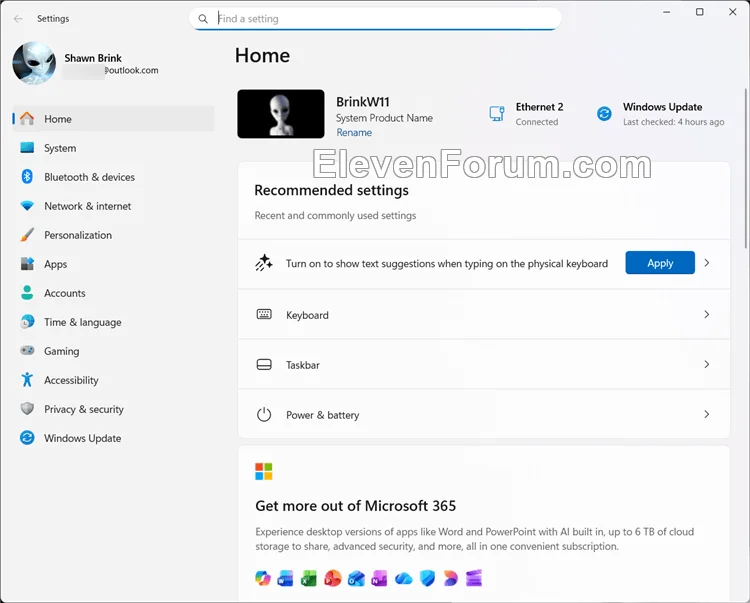Click the System monitor icon
This screenshot has height=603, width=750.
pos(27,147)
